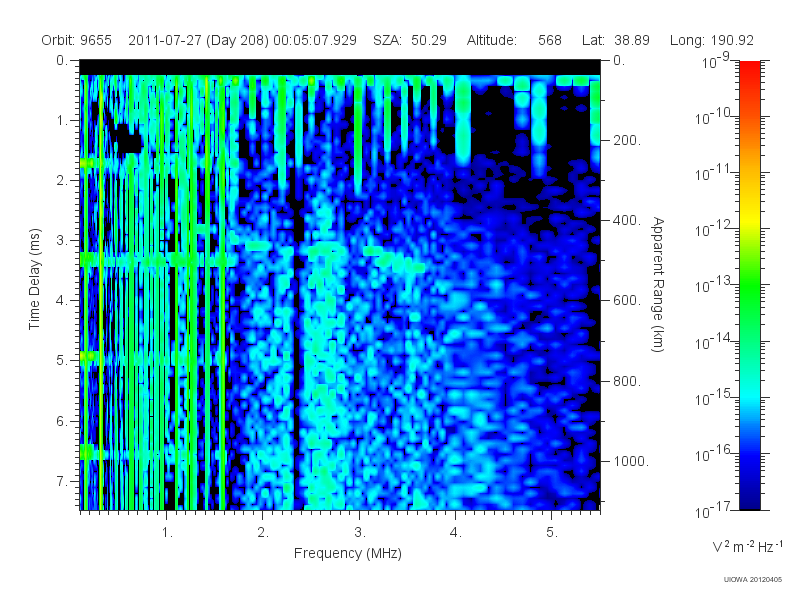Click the '3.' frequency tick label

coord(360,533)
